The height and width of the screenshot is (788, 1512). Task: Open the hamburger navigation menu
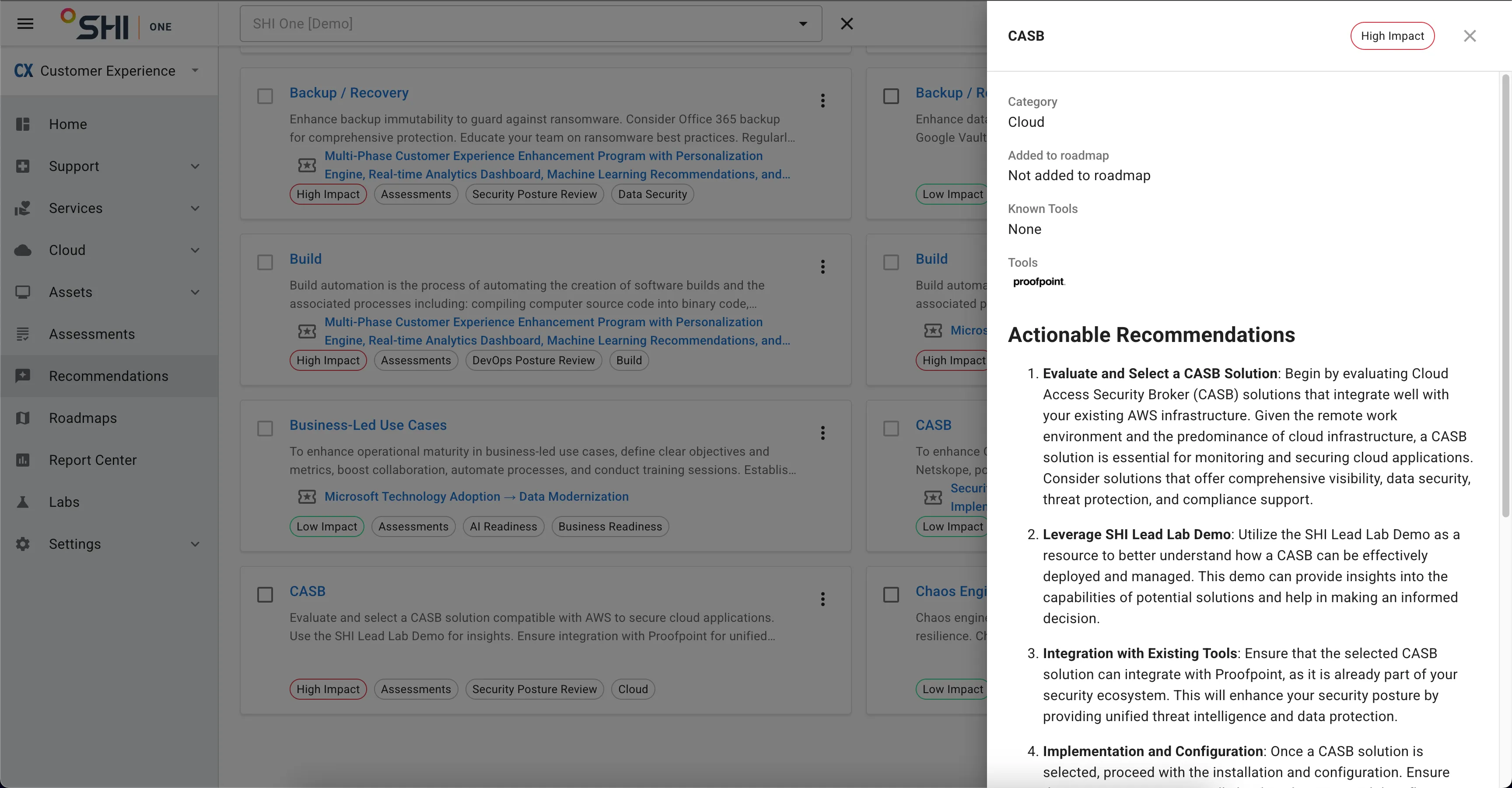[25, 24]
